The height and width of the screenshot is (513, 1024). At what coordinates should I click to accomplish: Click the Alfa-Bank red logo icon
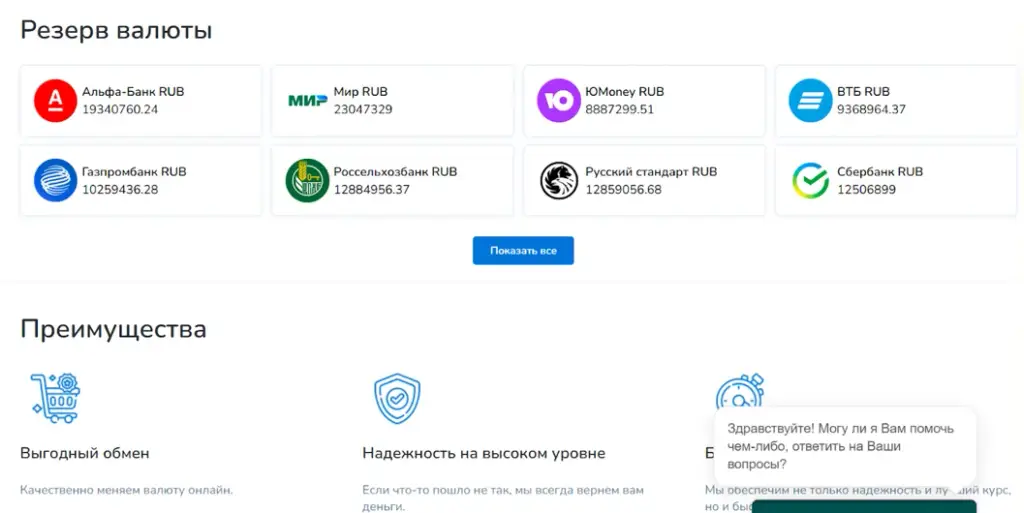click(56, 101)
